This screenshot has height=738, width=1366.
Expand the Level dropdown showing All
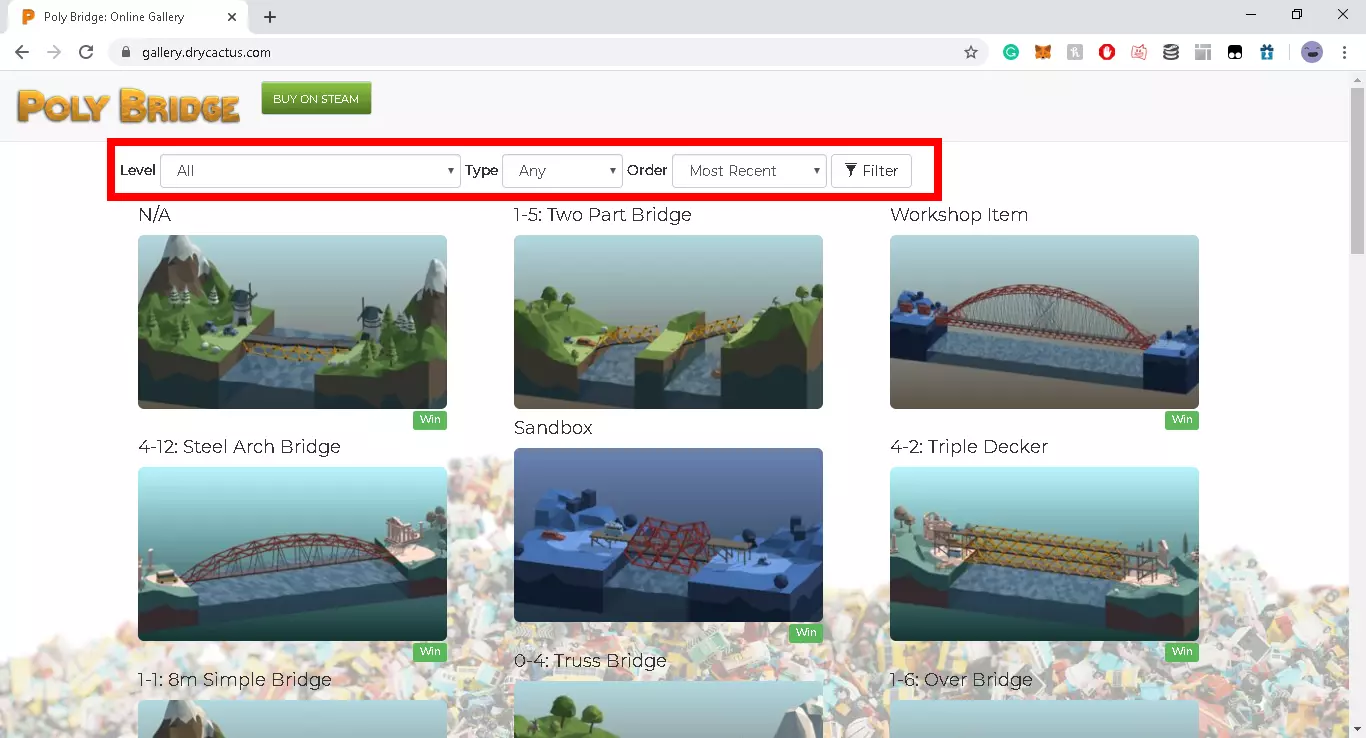pos(310,171)
